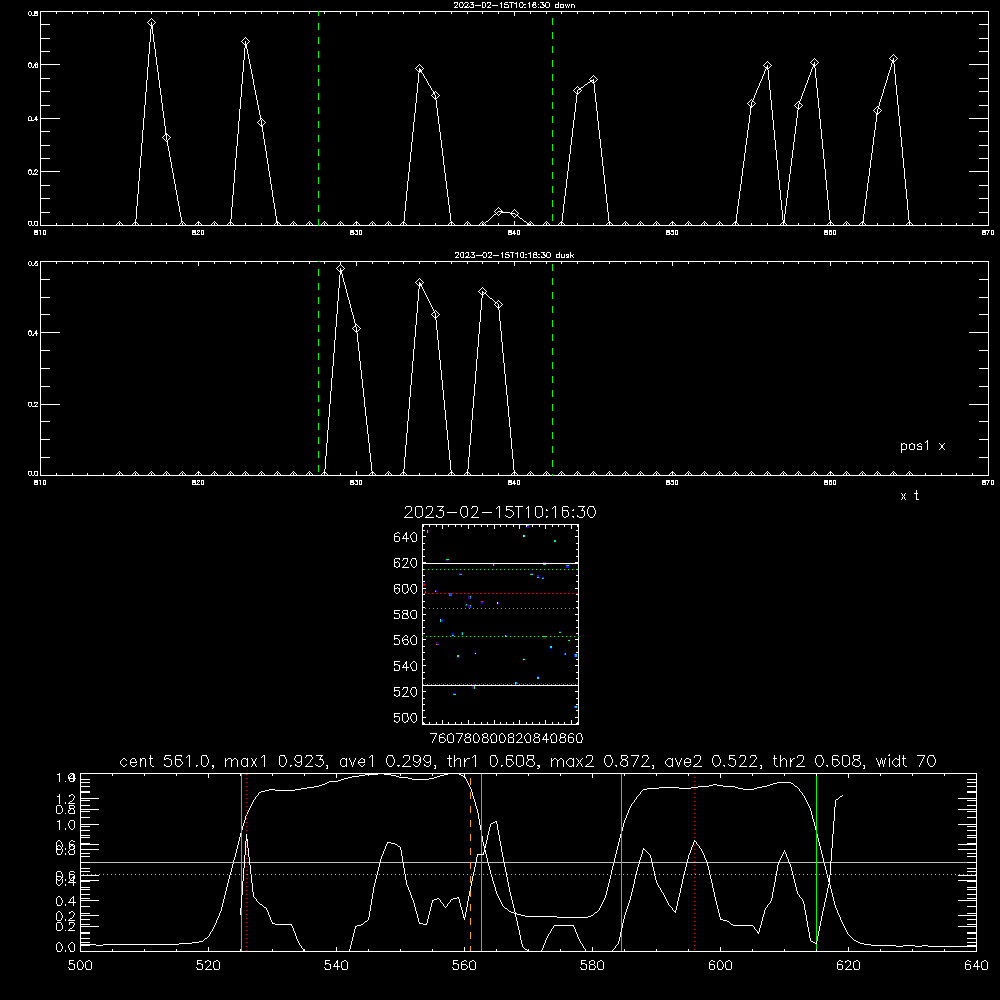Click the second-tallest dawn peak marker near 823
1000x1000 pixels.
[246, 42]
